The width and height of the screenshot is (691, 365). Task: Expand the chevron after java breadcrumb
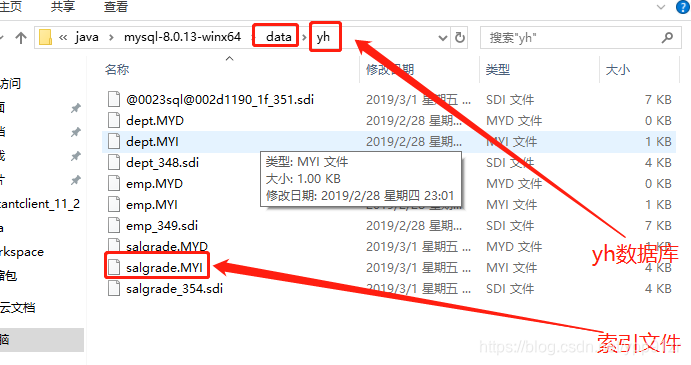pos(111,37)
